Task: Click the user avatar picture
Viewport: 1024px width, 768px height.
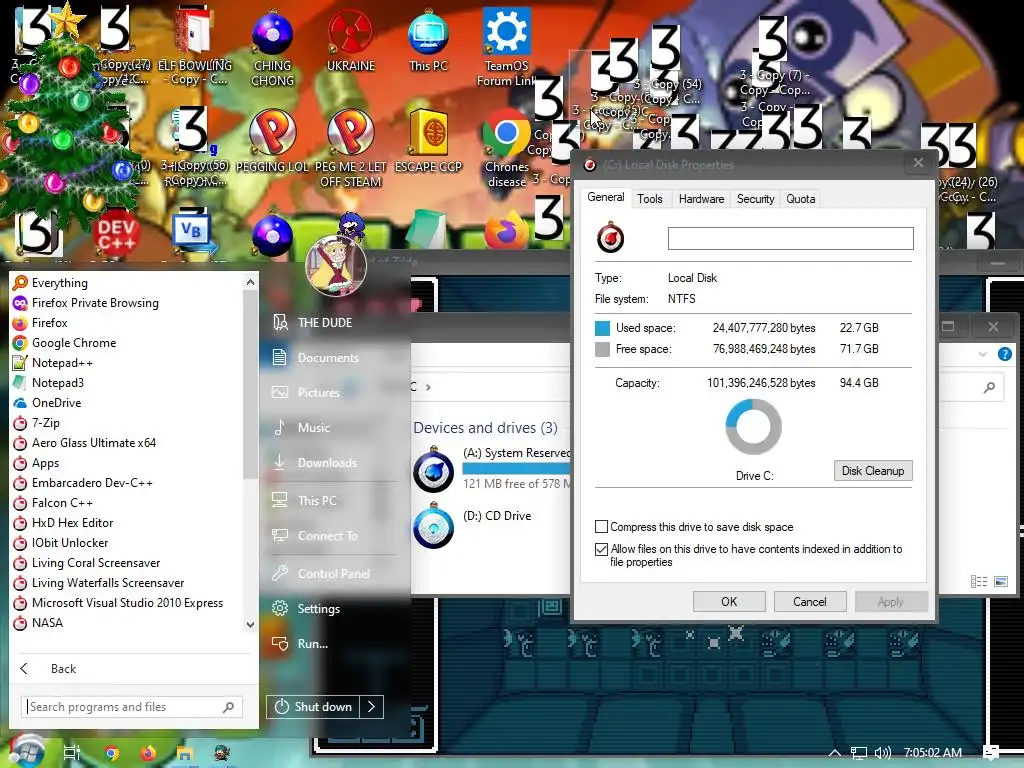Action: pyautogui.click(x=336, y=266)
